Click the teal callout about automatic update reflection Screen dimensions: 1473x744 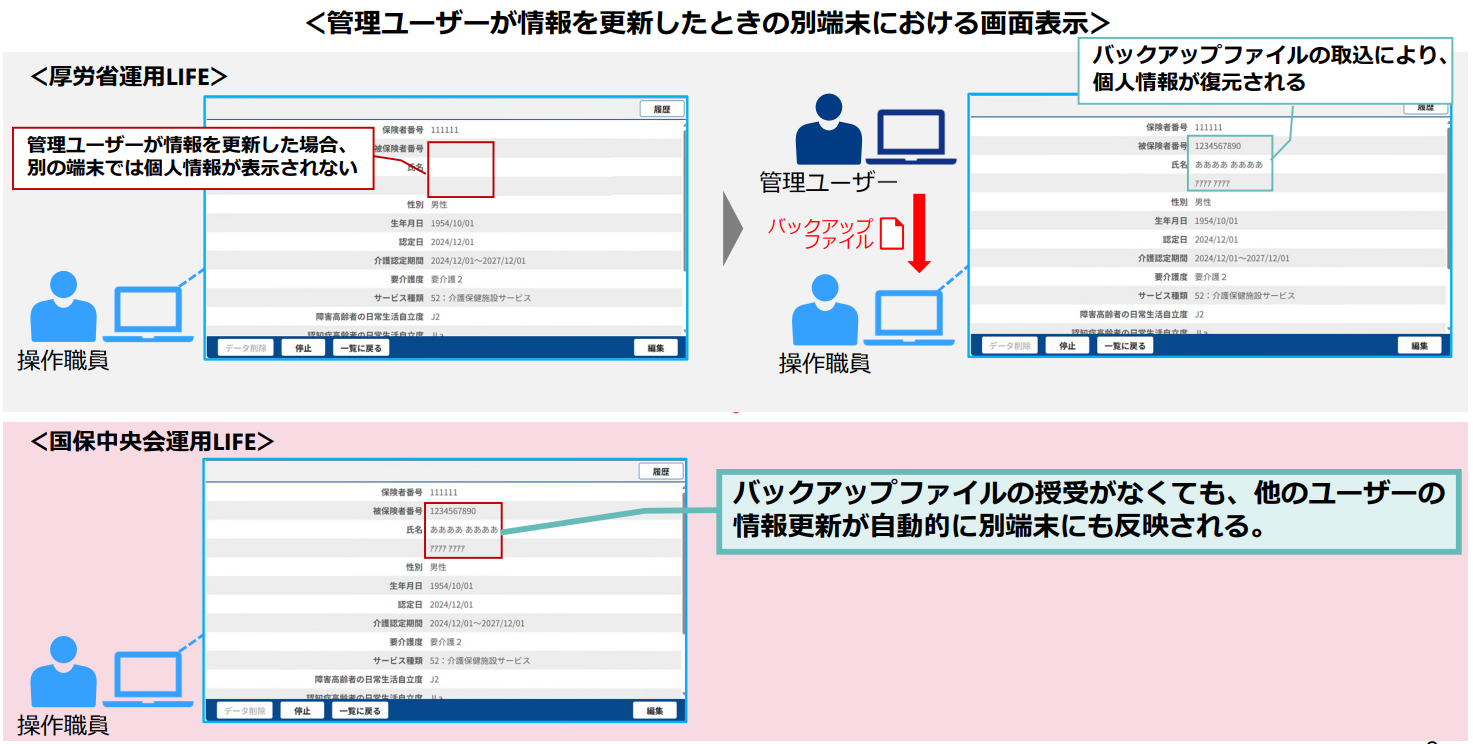[1089, 509]
